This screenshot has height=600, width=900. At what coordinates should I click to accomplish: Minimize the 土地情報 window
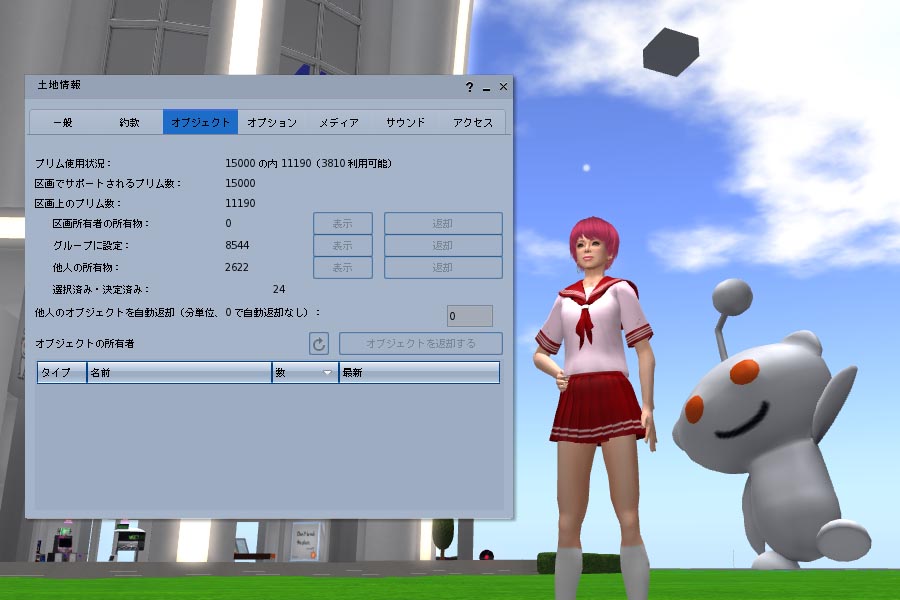[486, 88]
